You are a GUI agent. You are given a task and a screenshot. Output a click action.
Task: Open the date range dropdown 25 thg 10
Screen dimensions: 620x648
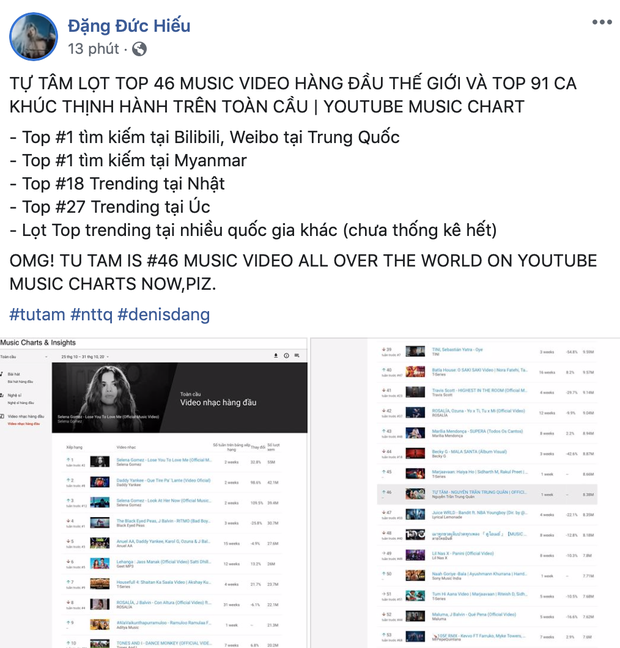coord(85,357)
